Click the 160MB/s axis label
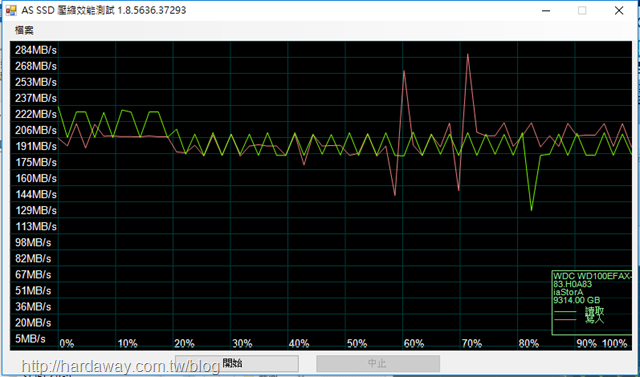Screen dimensions: 640x377 click(36, 178)
